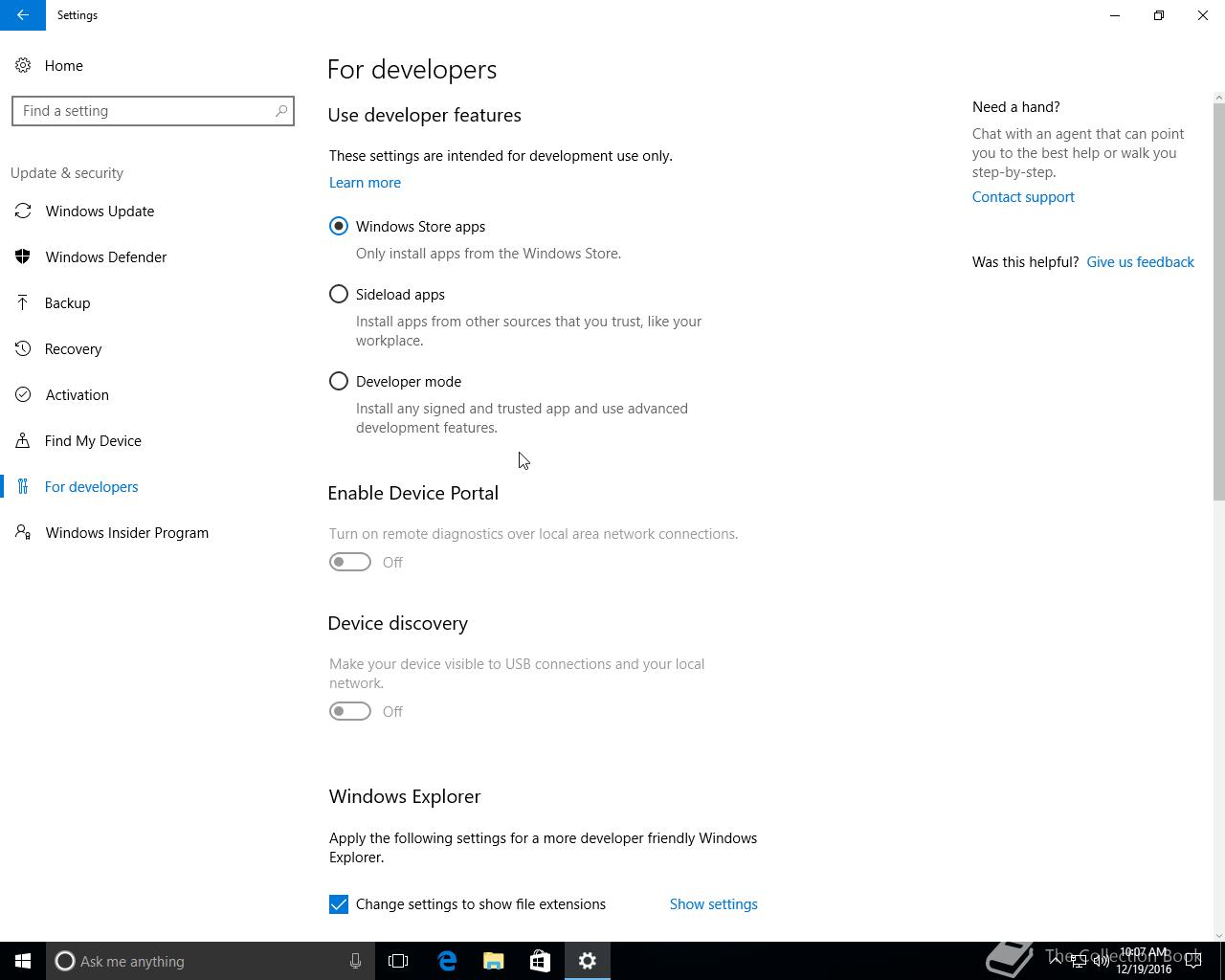Click the back arrow in Settings title bar

pyautogui.click(x=22, y=15)
